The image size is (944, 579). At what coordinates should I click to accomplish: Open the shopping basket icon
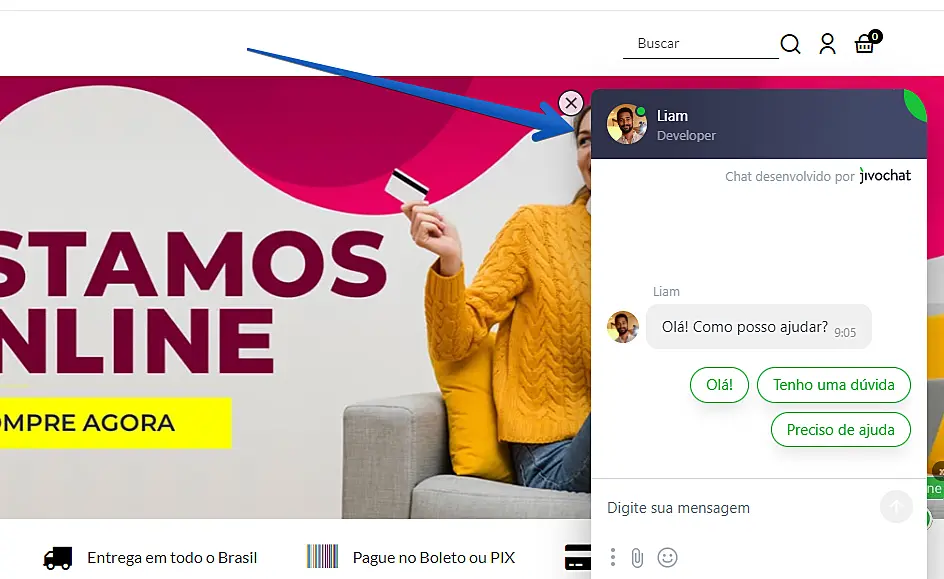(868, 42)
